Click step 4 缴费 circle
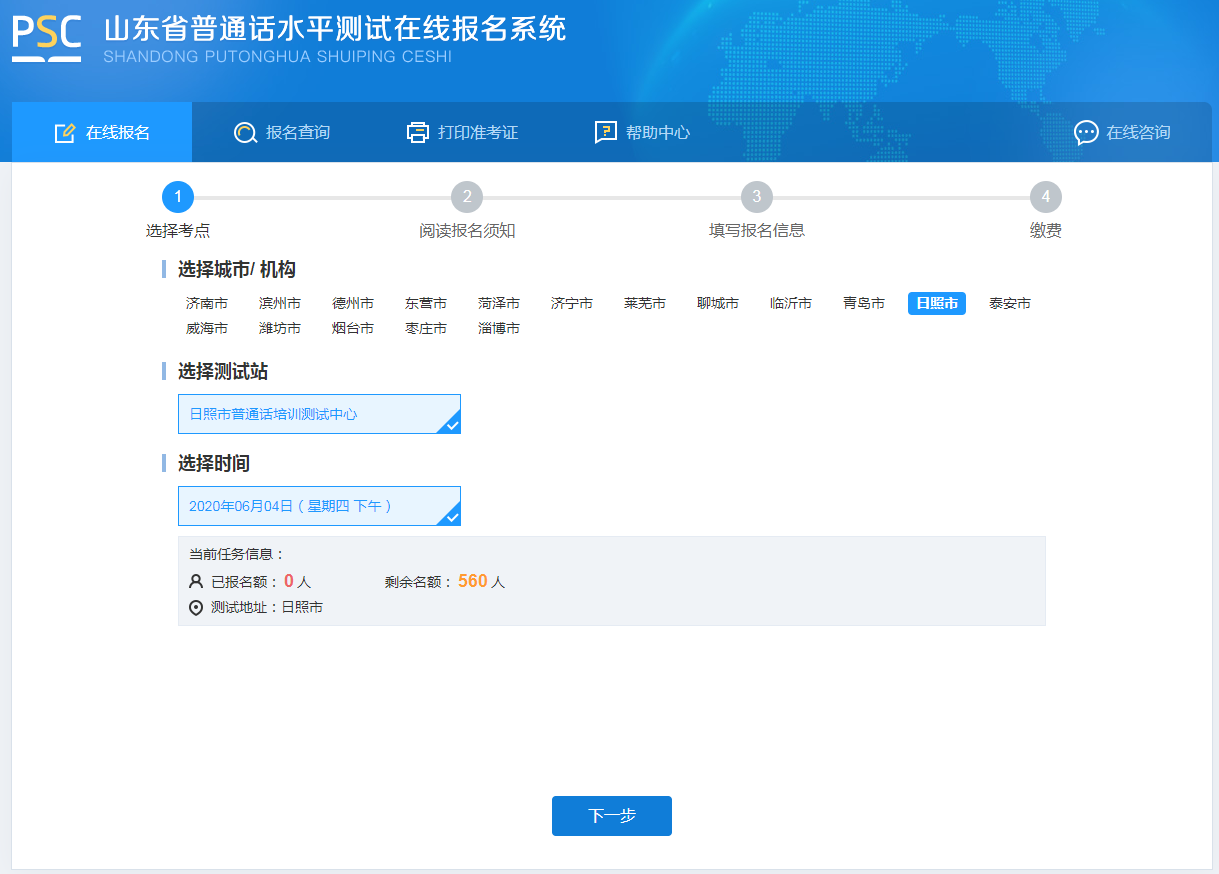This screenshot has width=1219, height=874. click(x=1045, y=197)
